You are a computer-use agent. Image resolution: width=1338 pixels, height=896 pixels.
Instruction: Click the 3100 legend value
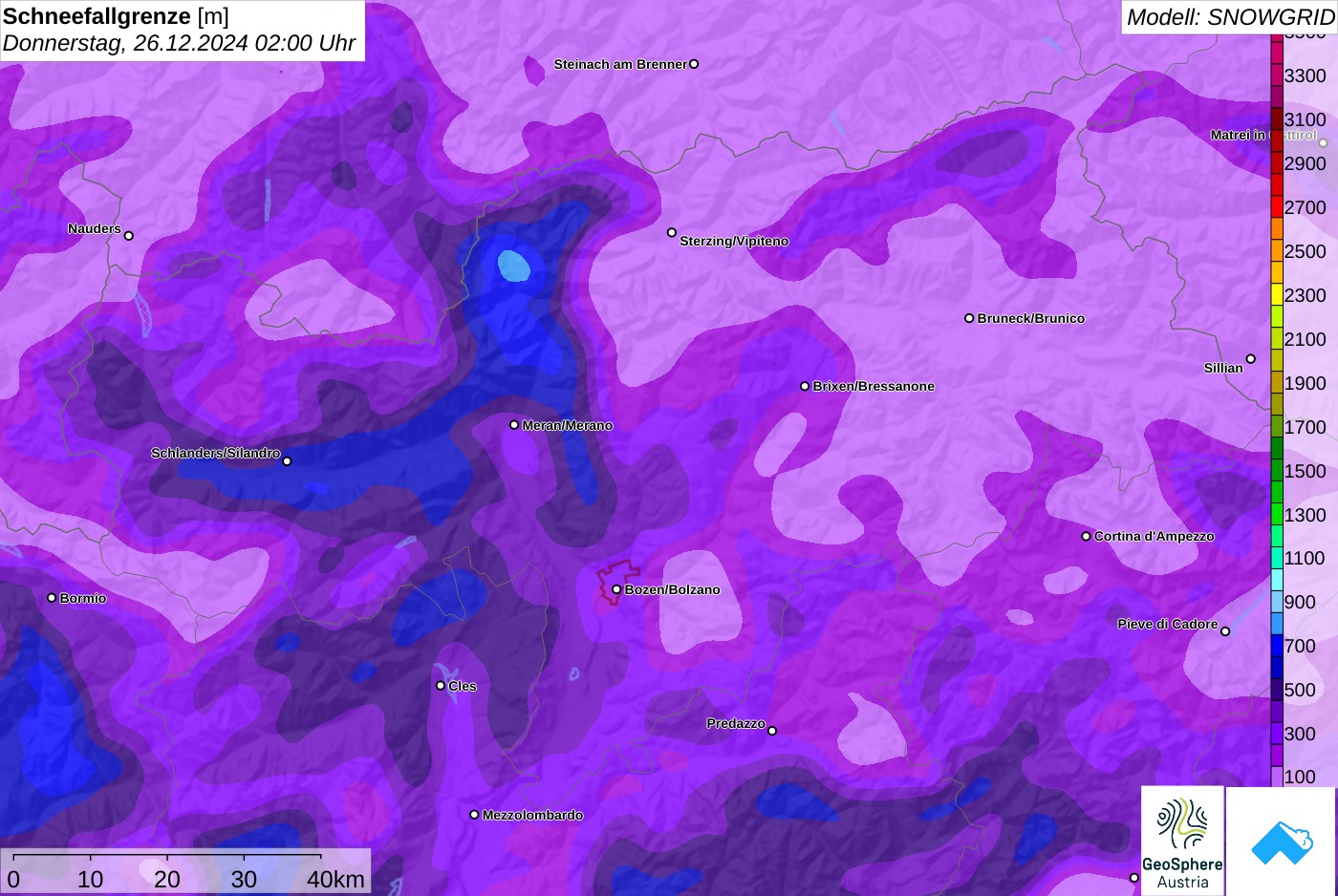coord(1305,119)
